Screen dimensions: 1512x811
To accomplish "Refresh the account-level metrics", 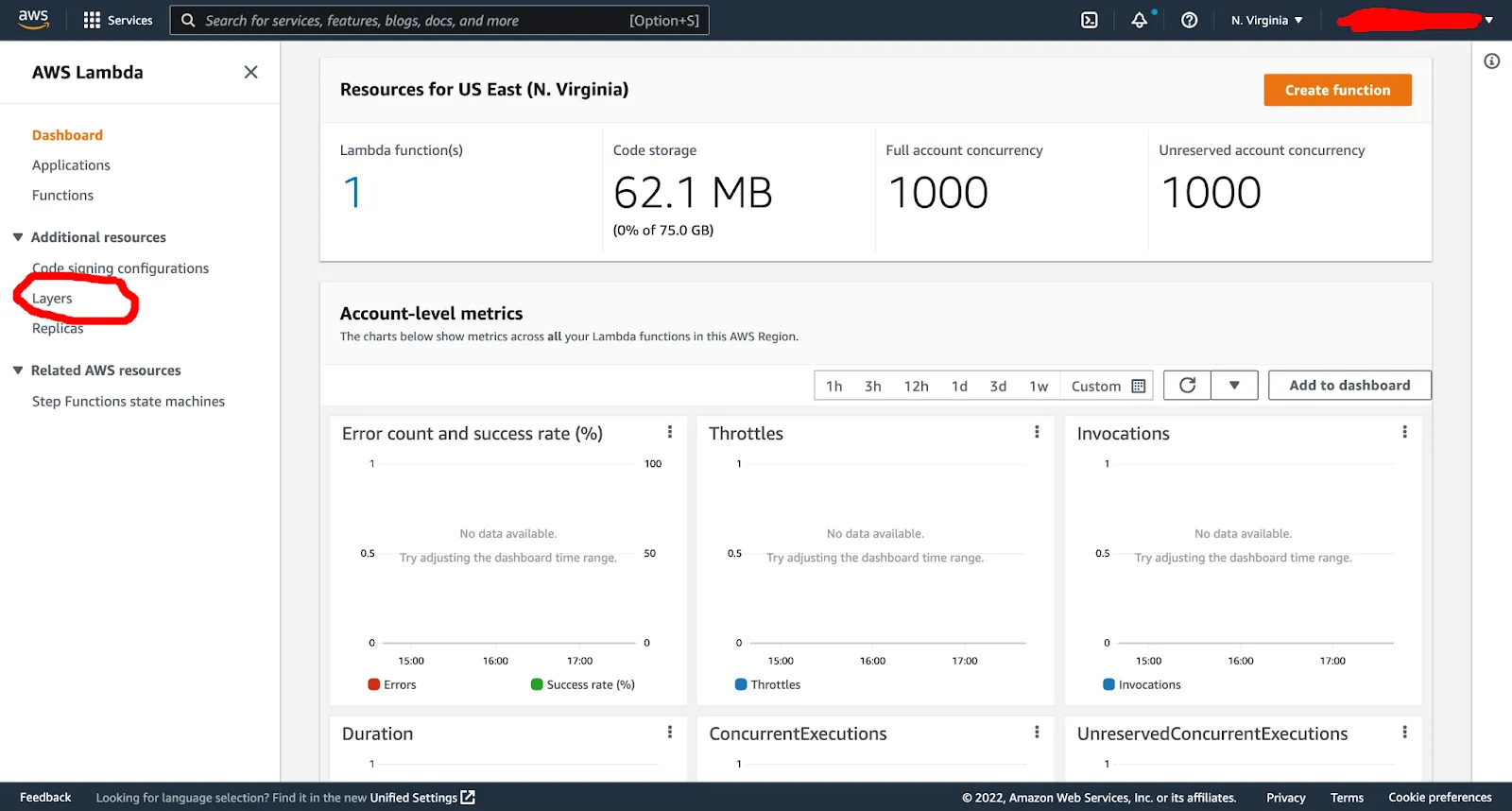I will [1188, 386].
